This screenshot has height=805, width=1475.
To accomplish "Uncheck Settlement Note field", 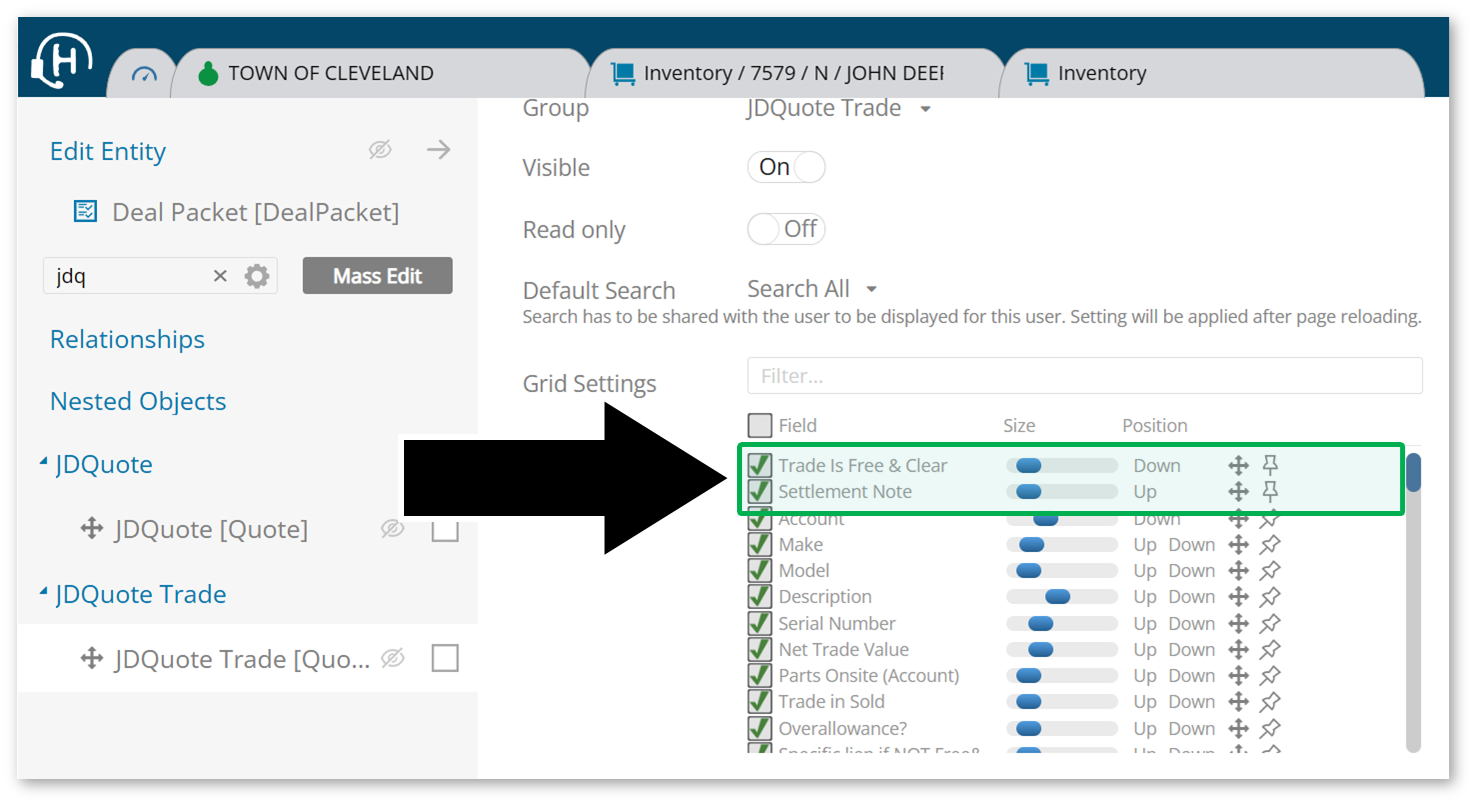I will tap(760, 491).
